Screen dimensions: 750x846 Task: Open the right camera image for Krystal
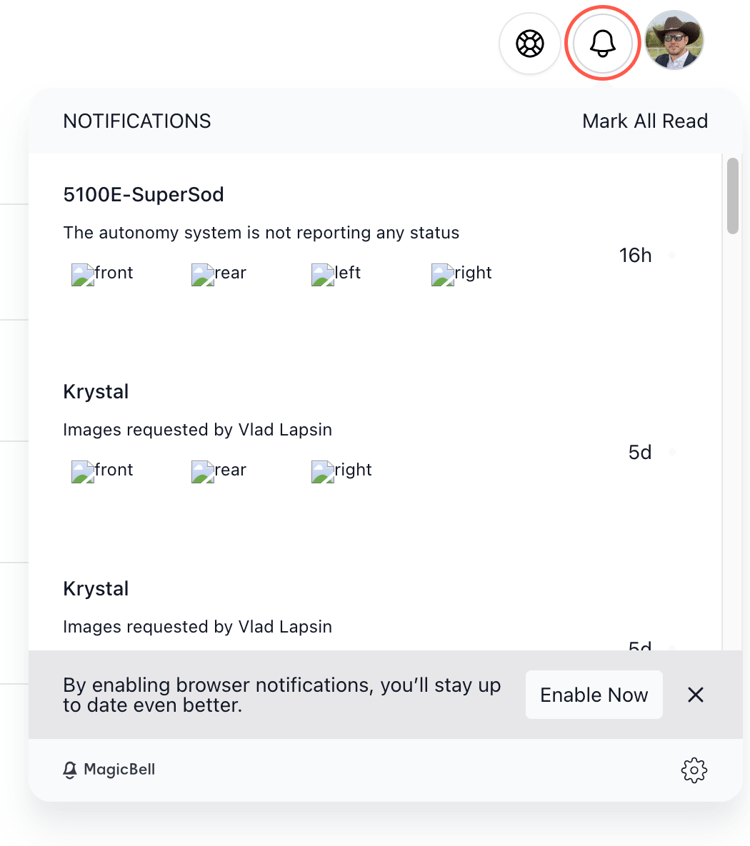340,470
